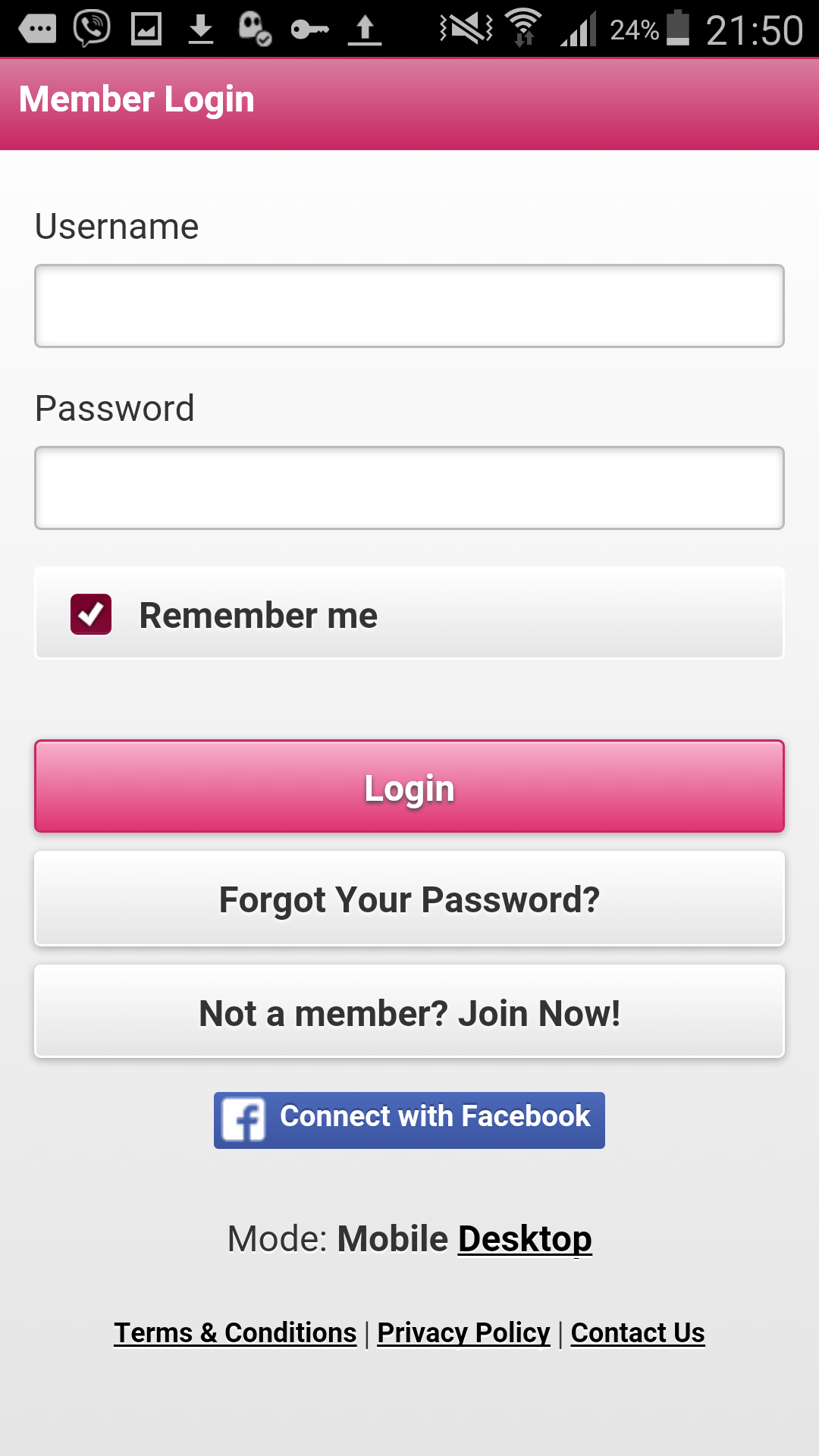Focus the Password input field

409,488
